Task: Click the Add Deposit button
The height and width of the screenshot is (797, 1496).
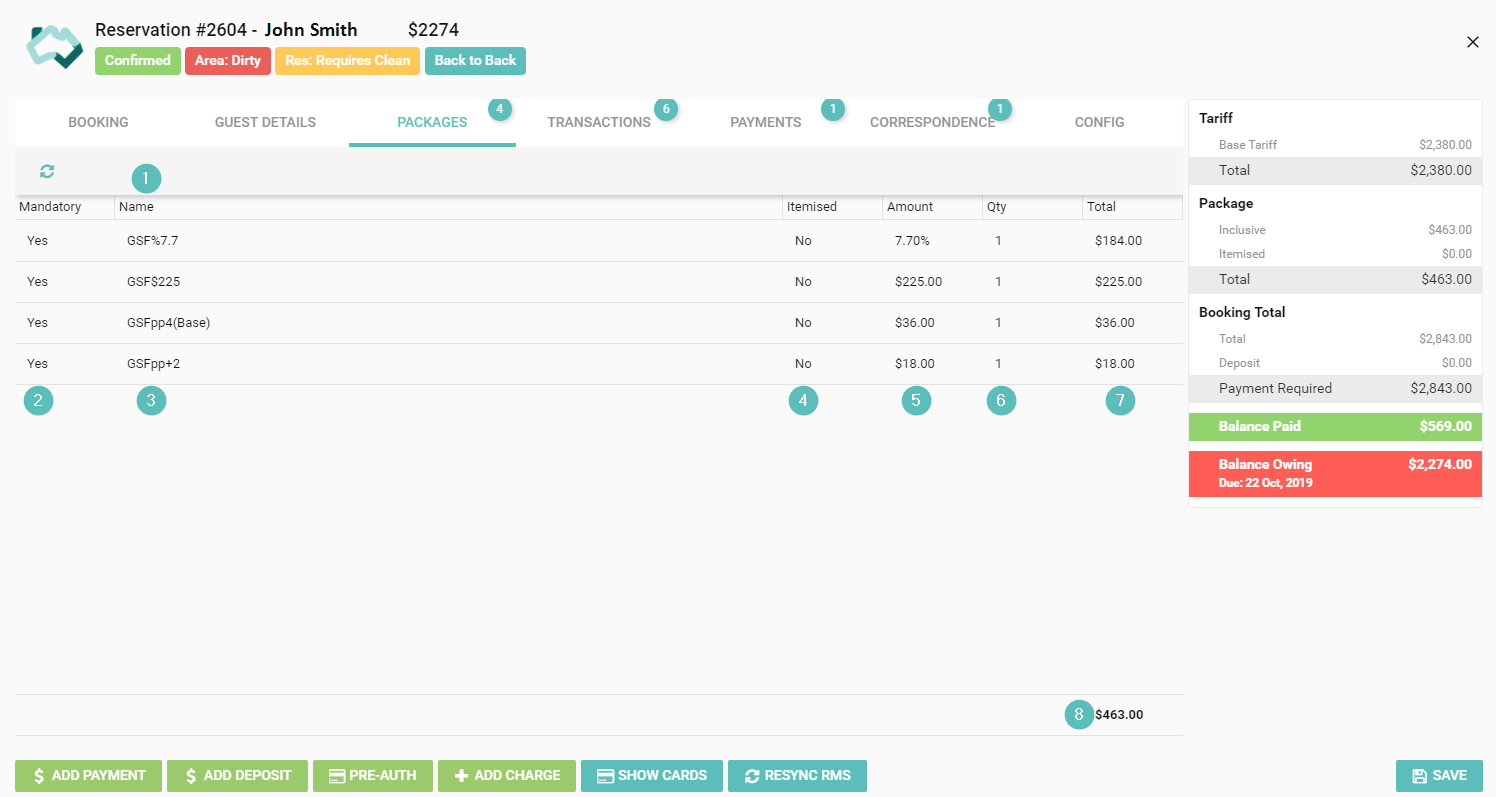Action: click(x=237, y=776)
